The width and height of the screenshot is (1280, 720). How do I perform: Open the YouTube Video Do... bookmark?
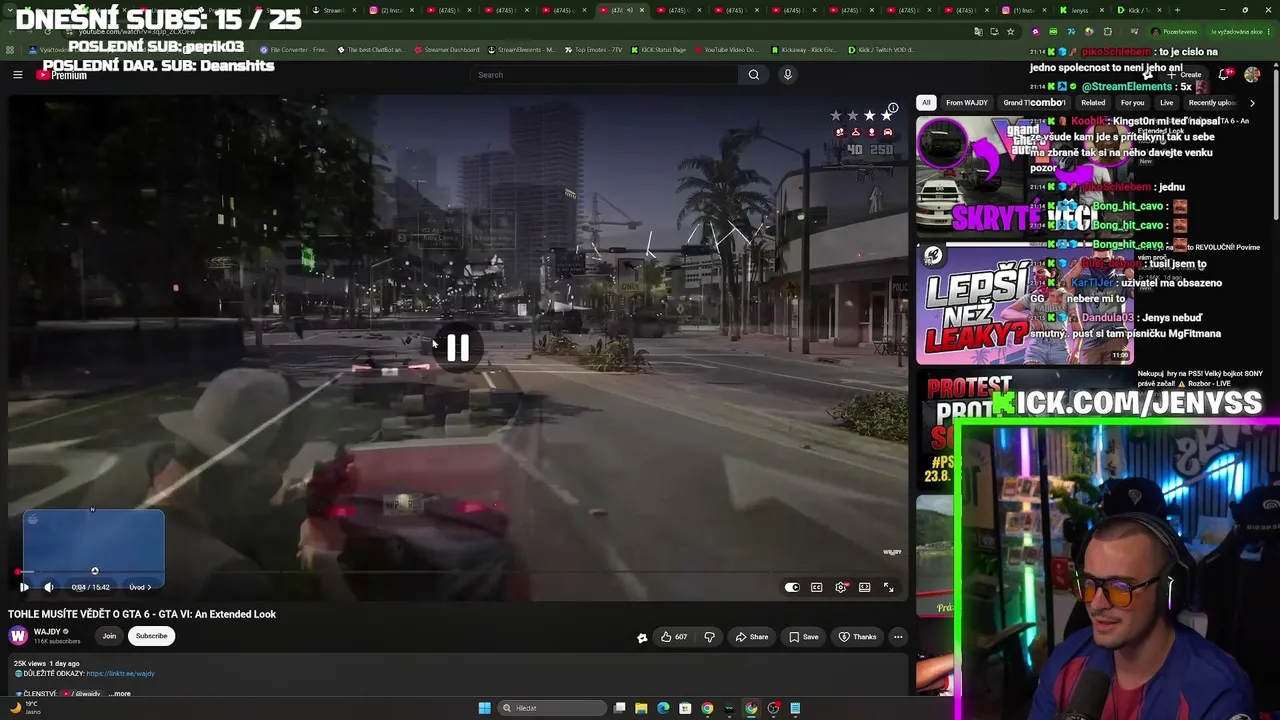pos(726,50)
